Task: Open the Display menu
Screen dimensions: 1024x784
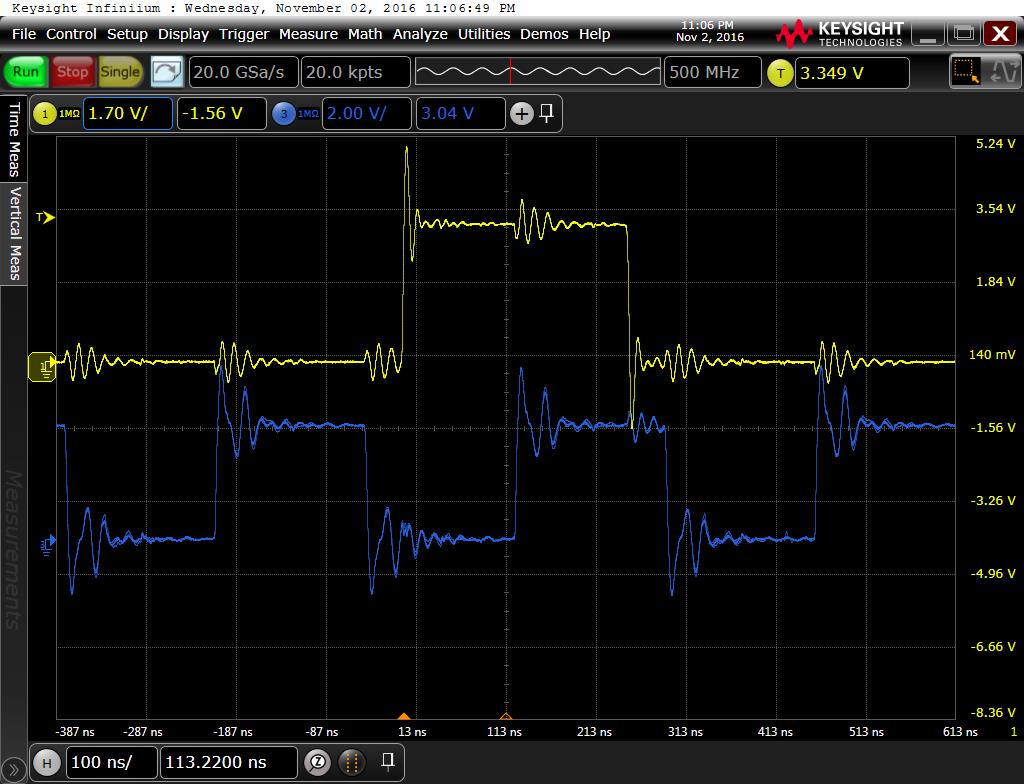Action: pyautogui.click(x=183, y=34)
